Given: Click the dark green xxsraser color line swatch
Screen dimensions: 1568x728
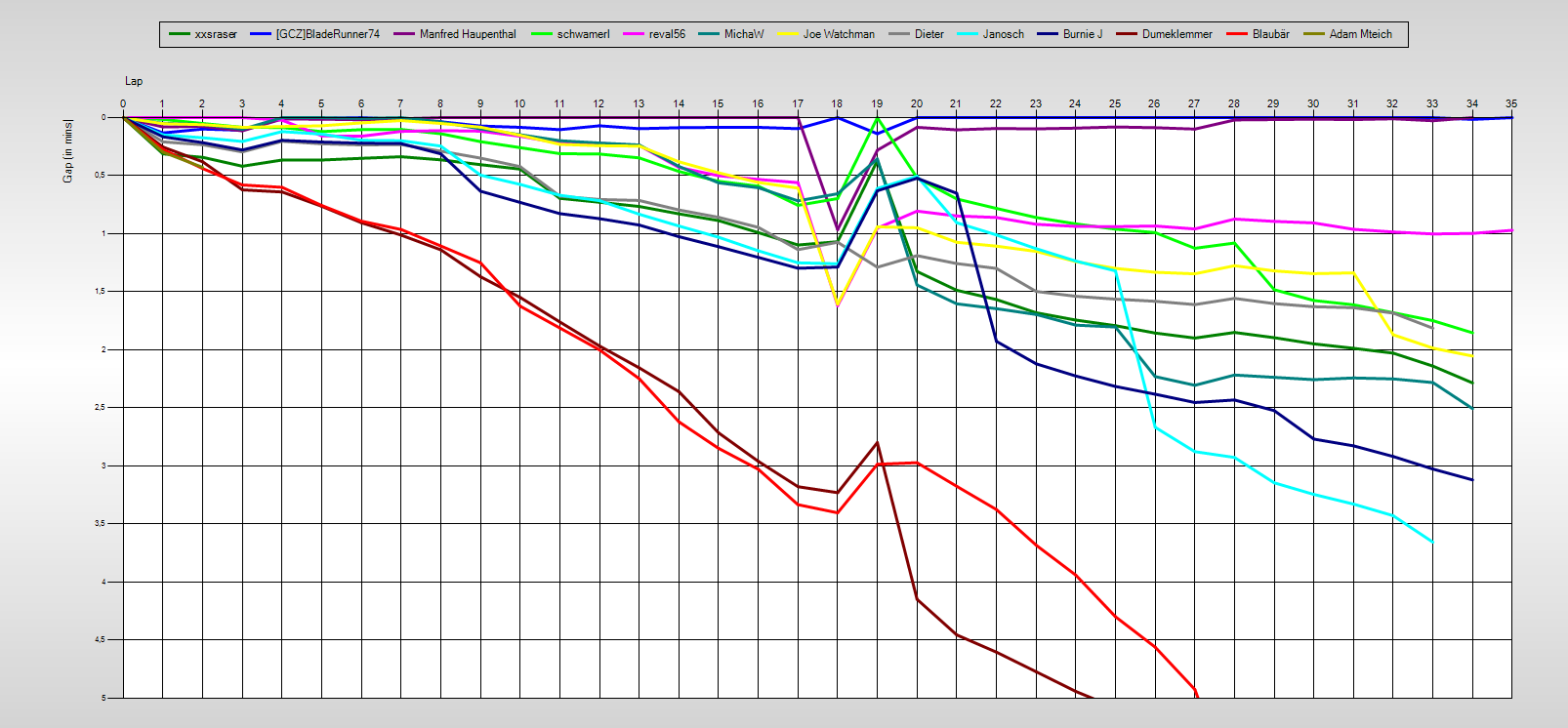Looking at the screenshot, I should coord(179,34).
